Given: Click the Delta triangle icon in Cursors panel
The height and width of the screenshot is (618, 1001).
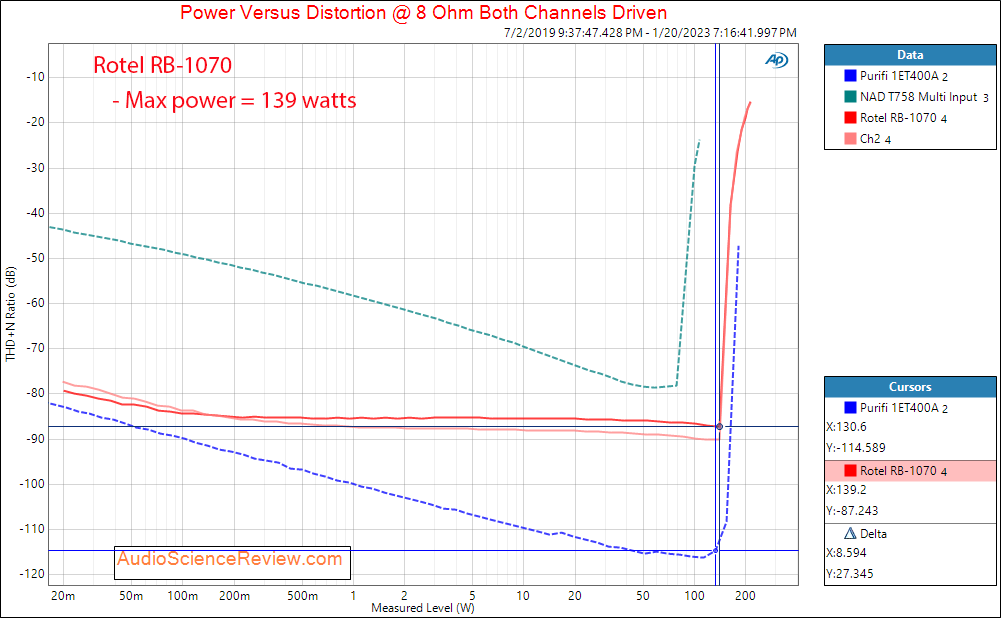Looking at the screenshot, I should tap(850, 533).
